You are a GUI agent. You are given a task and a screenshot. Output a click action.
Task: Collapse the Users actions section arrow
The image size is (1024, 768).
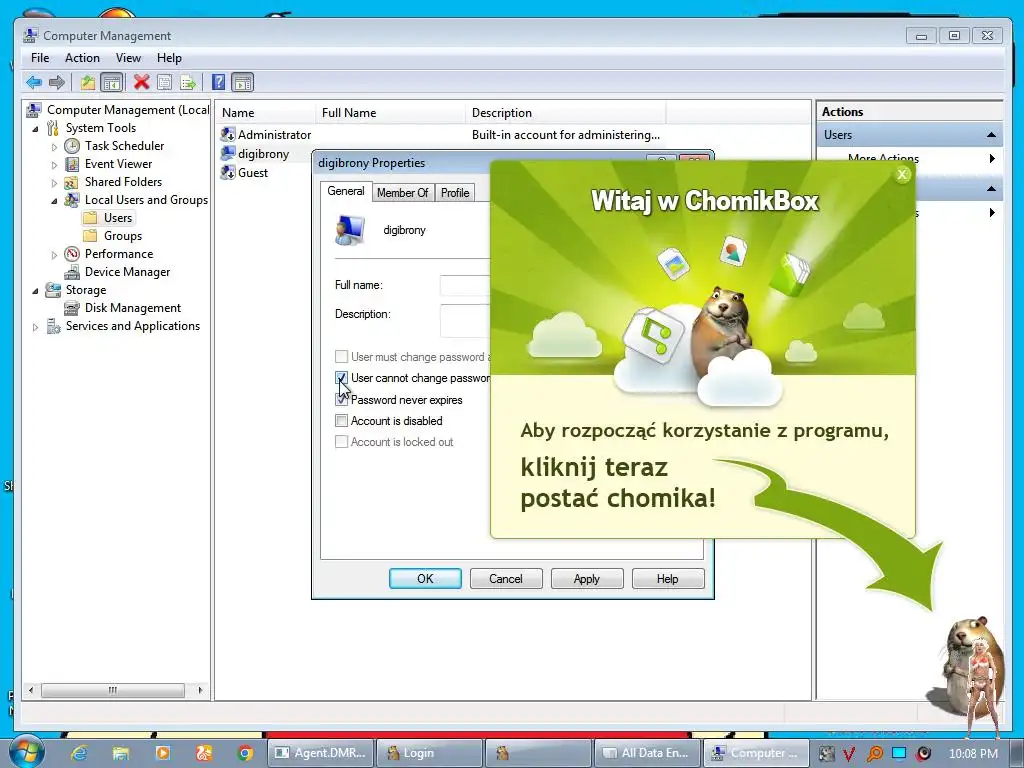click(991, 135)
